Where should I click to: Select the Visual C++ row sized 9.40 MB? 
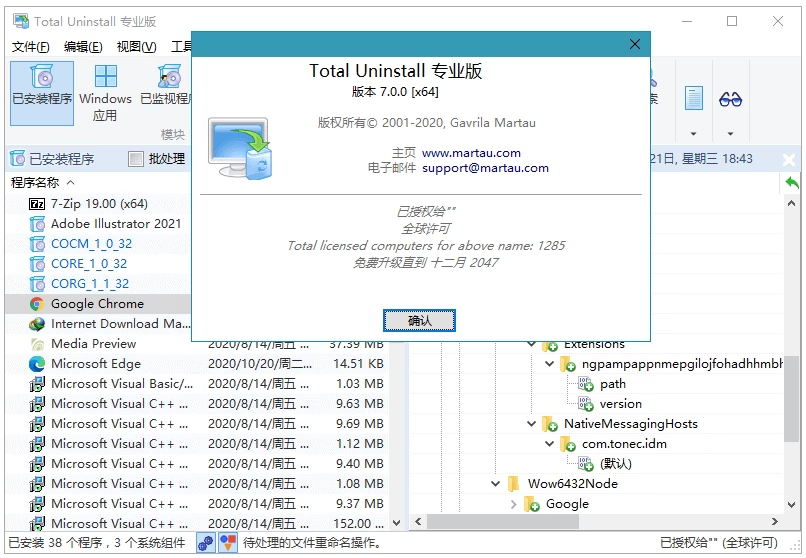[197, 464]
